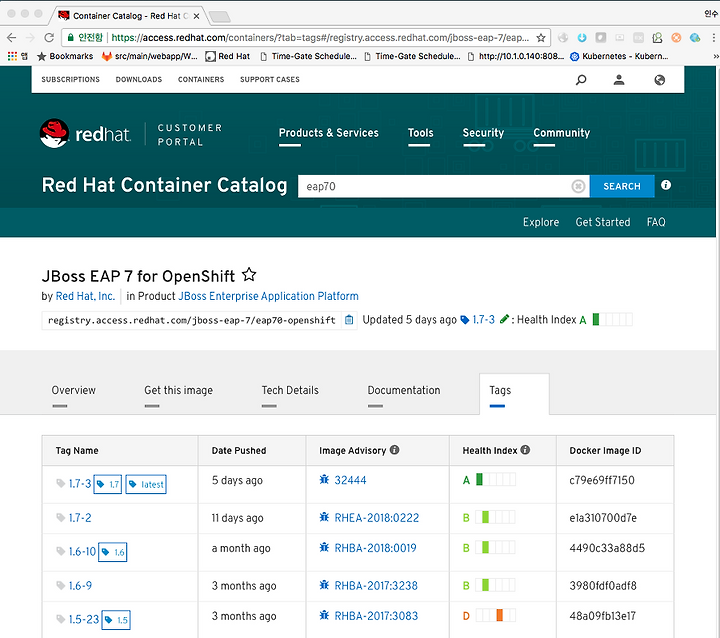Click info icon beside SEARCH button
Viewport: 720px width, 638px height.
tap(666, 185)
